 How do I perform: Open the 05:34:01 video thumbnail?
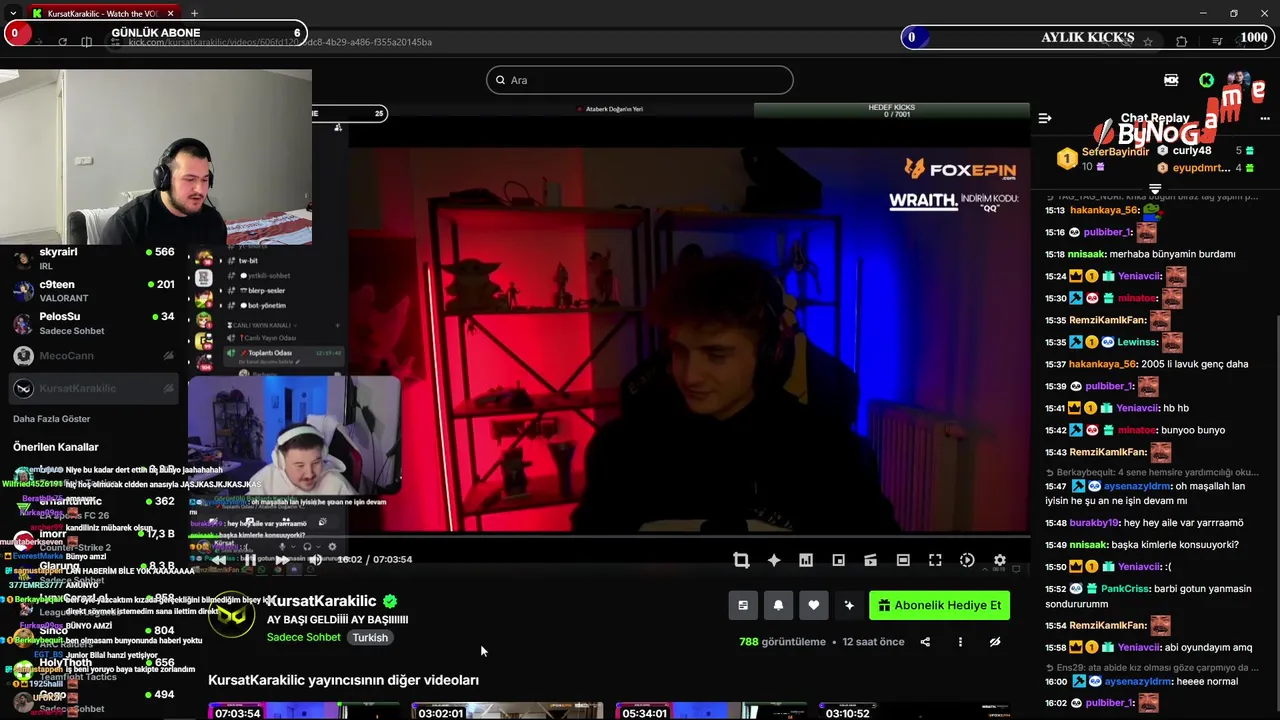(x=711, y=711)
